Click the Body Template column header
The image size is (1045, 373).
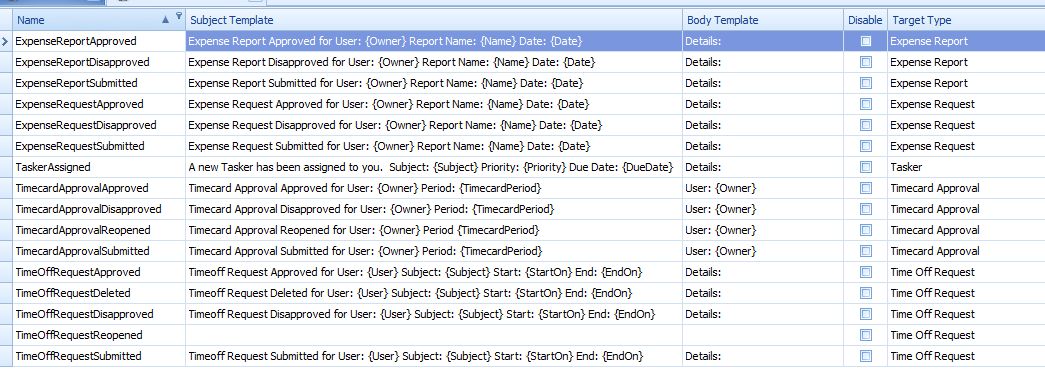(x=763, y=20)
